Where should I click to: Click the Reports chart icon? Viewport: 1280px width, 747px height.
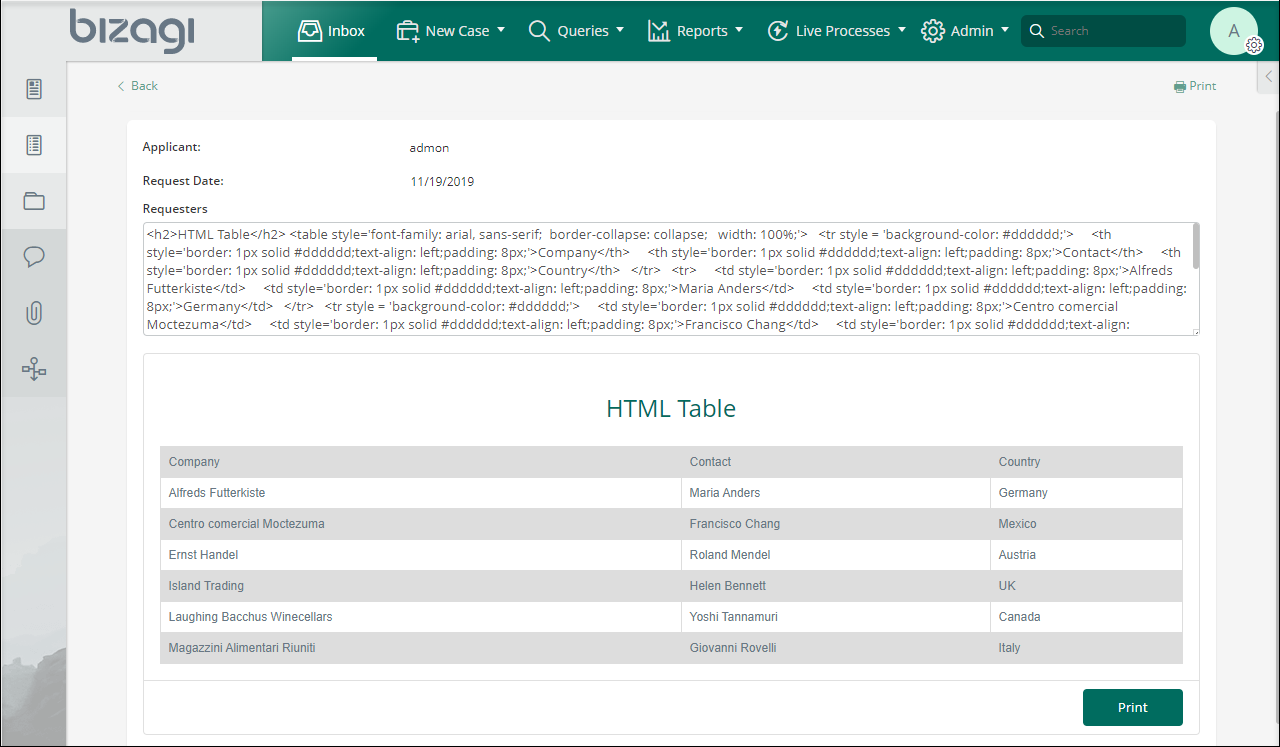coord(658,31)
